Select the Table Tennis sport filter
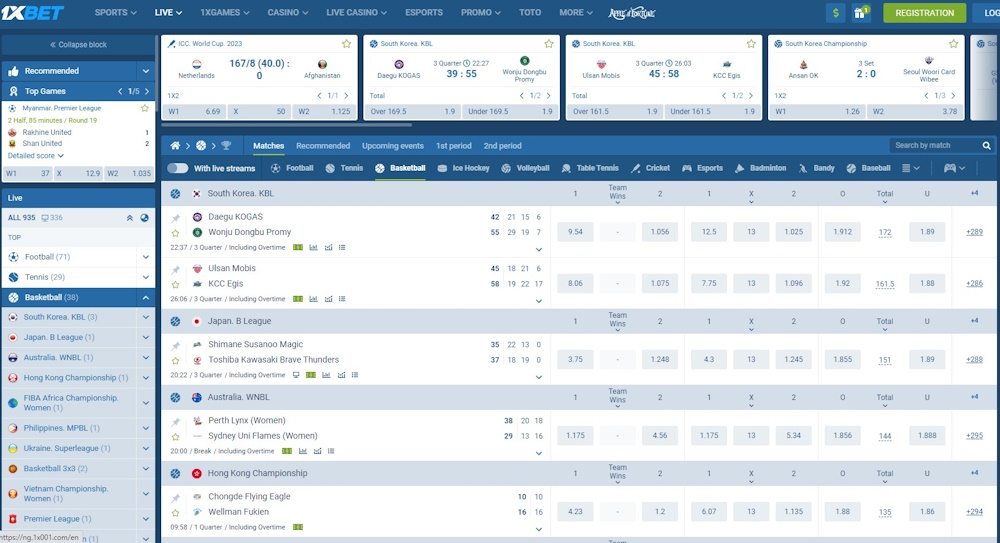Viewport: 1000px width, 543px height. 590,168
